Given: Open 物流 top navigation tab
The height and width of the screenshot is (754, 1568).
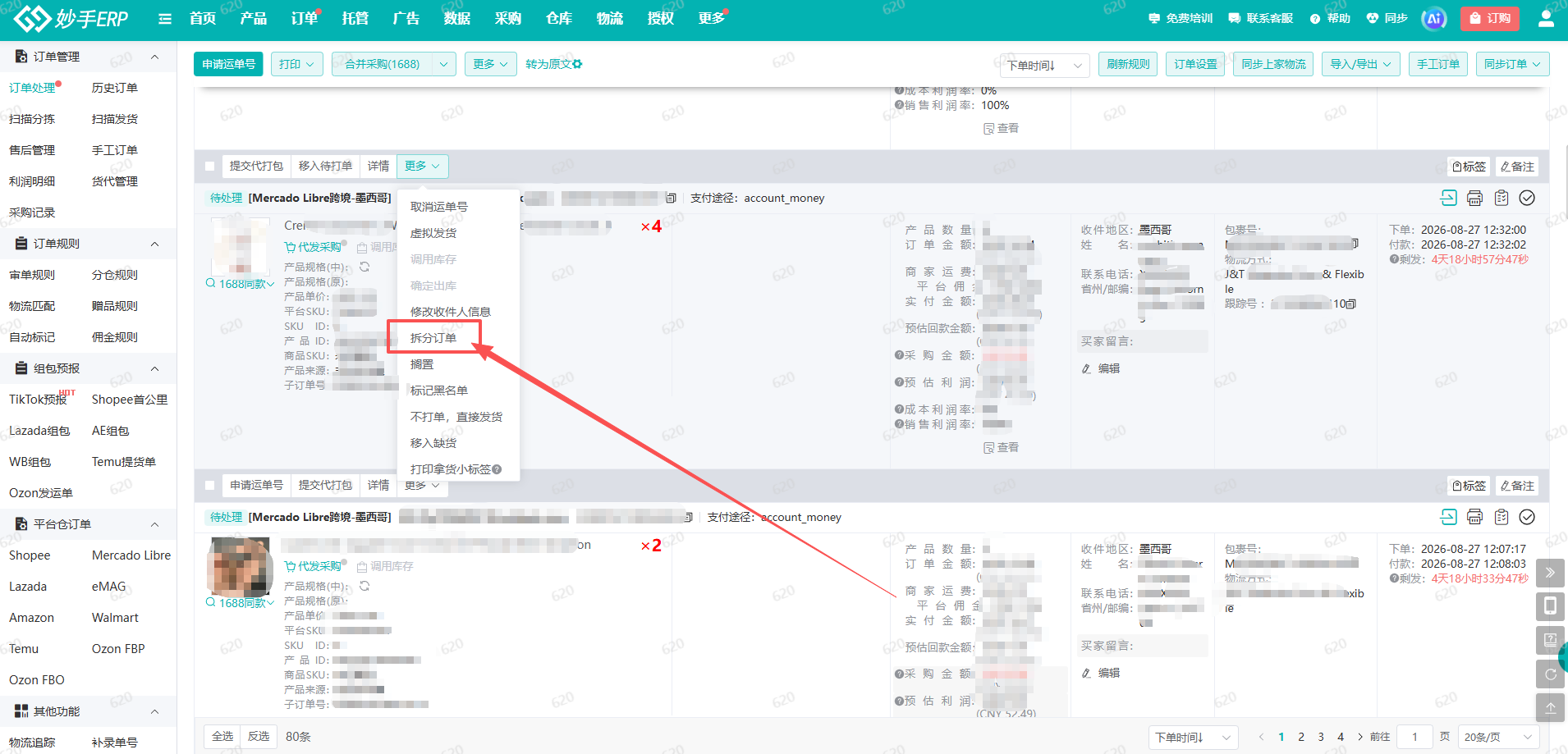Looking at the screenshot, I should click(610, 19).
